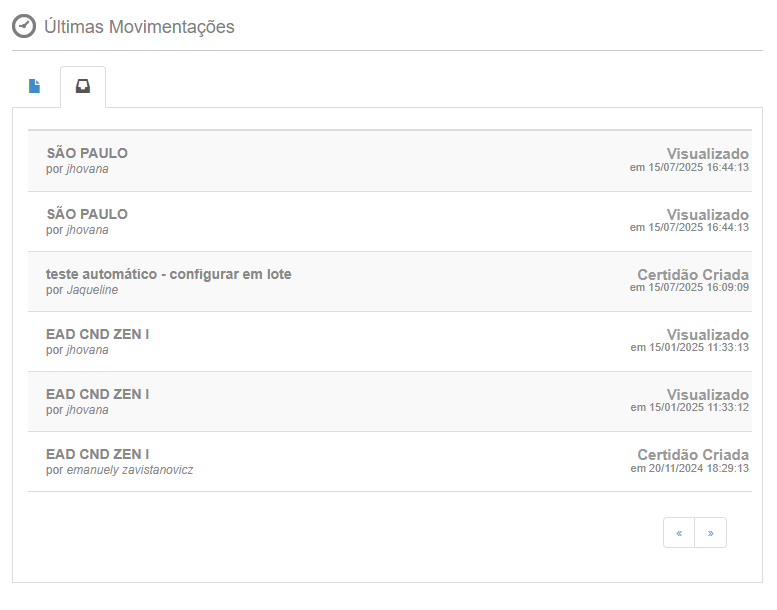
Task: Open the blue document icon tab
Action: [34, 86]
